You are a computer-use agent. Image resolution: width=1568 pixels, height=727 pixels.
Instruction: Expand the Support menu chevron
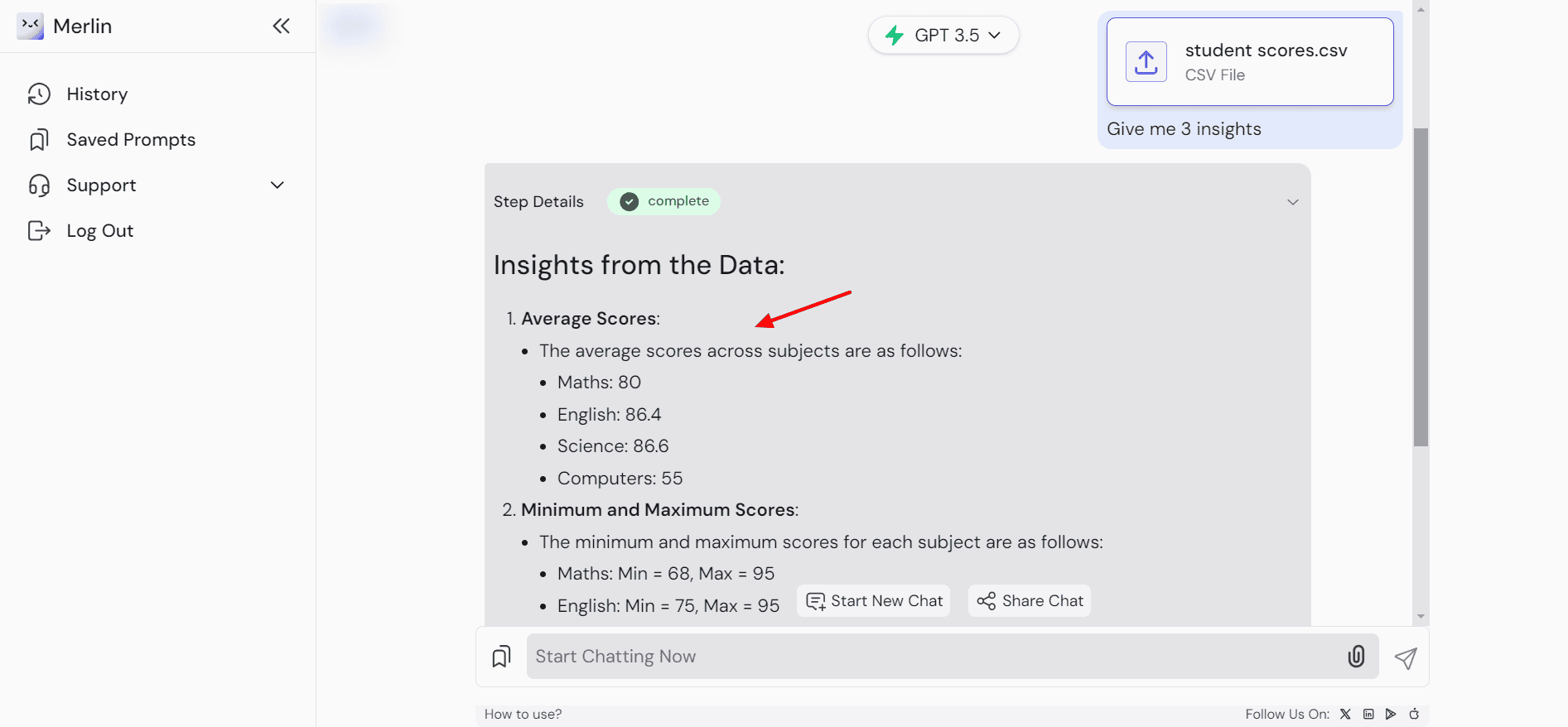[x=277, y=185]
